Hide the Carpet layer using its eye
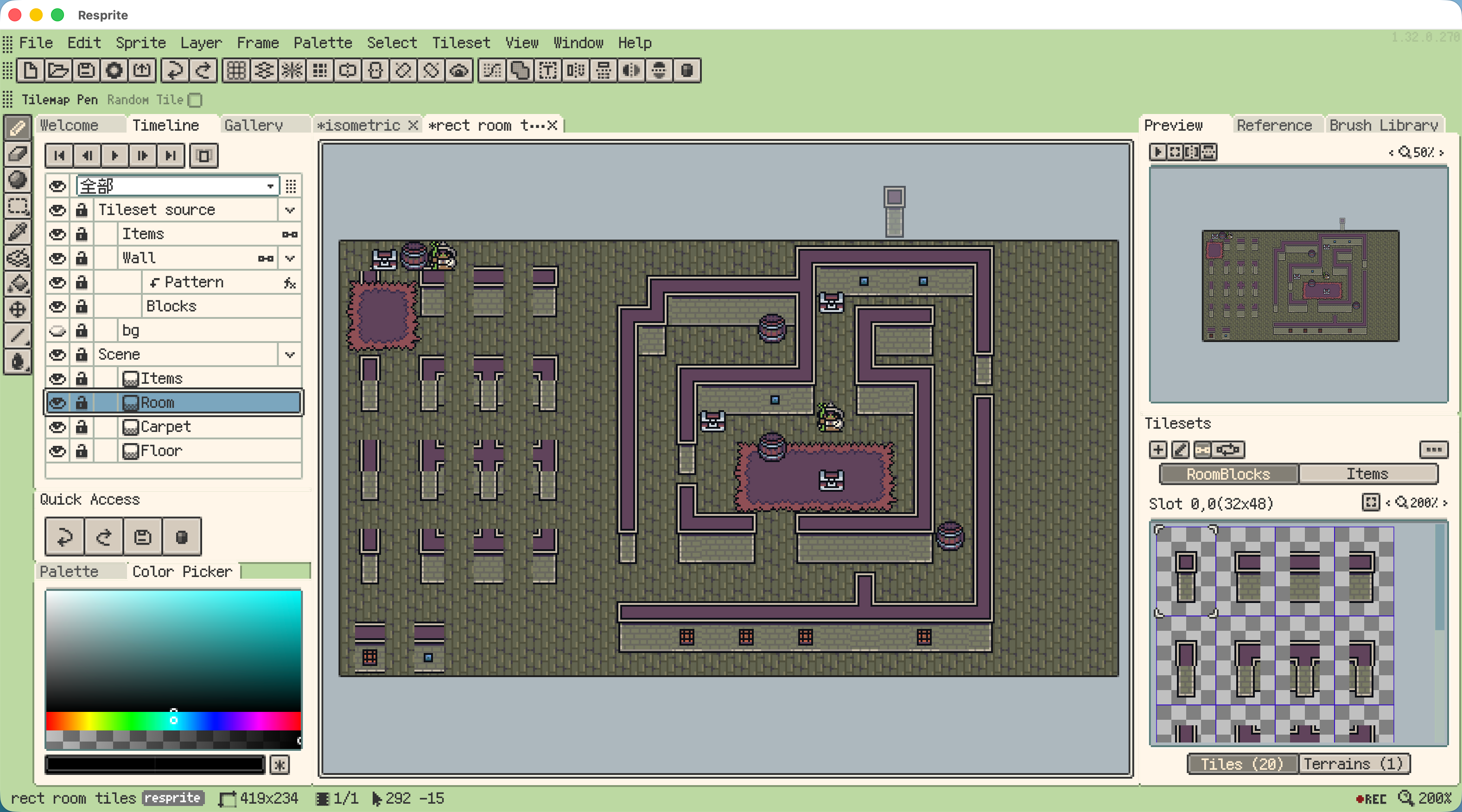 point(57,427)
